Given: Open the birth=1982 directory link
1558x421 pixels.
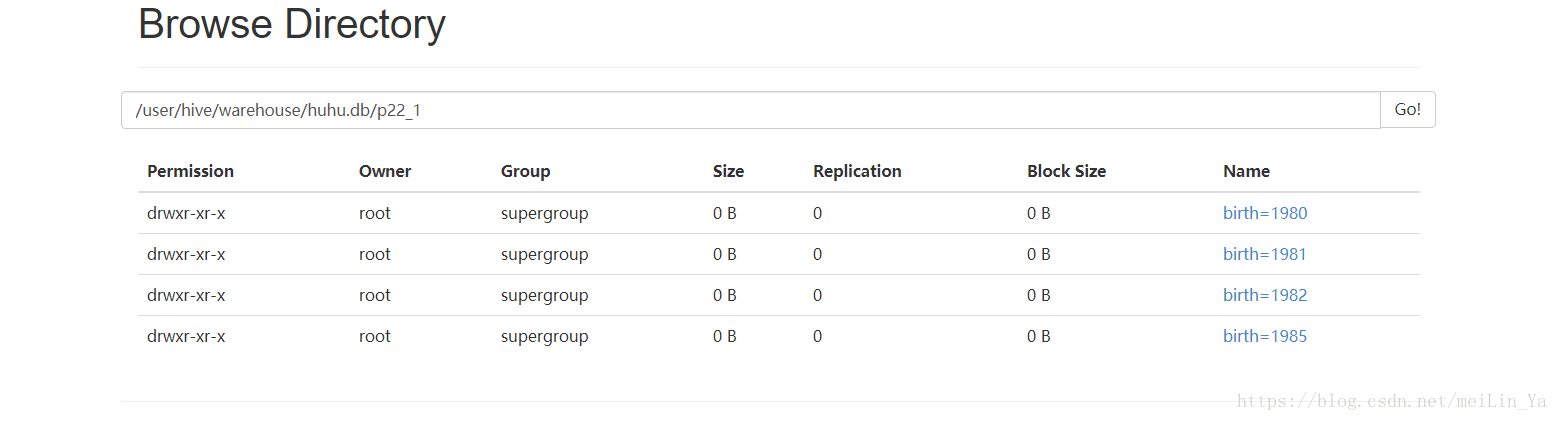Looking at the screenshot, I should point(1265,295).
